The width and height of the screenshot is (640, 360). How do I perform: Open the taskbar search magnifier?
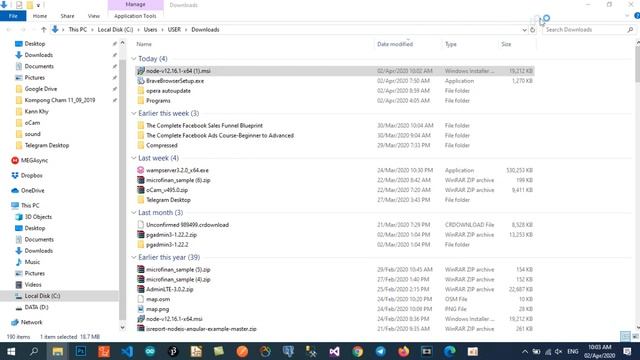pyautogui.click(x=34, y=351)
